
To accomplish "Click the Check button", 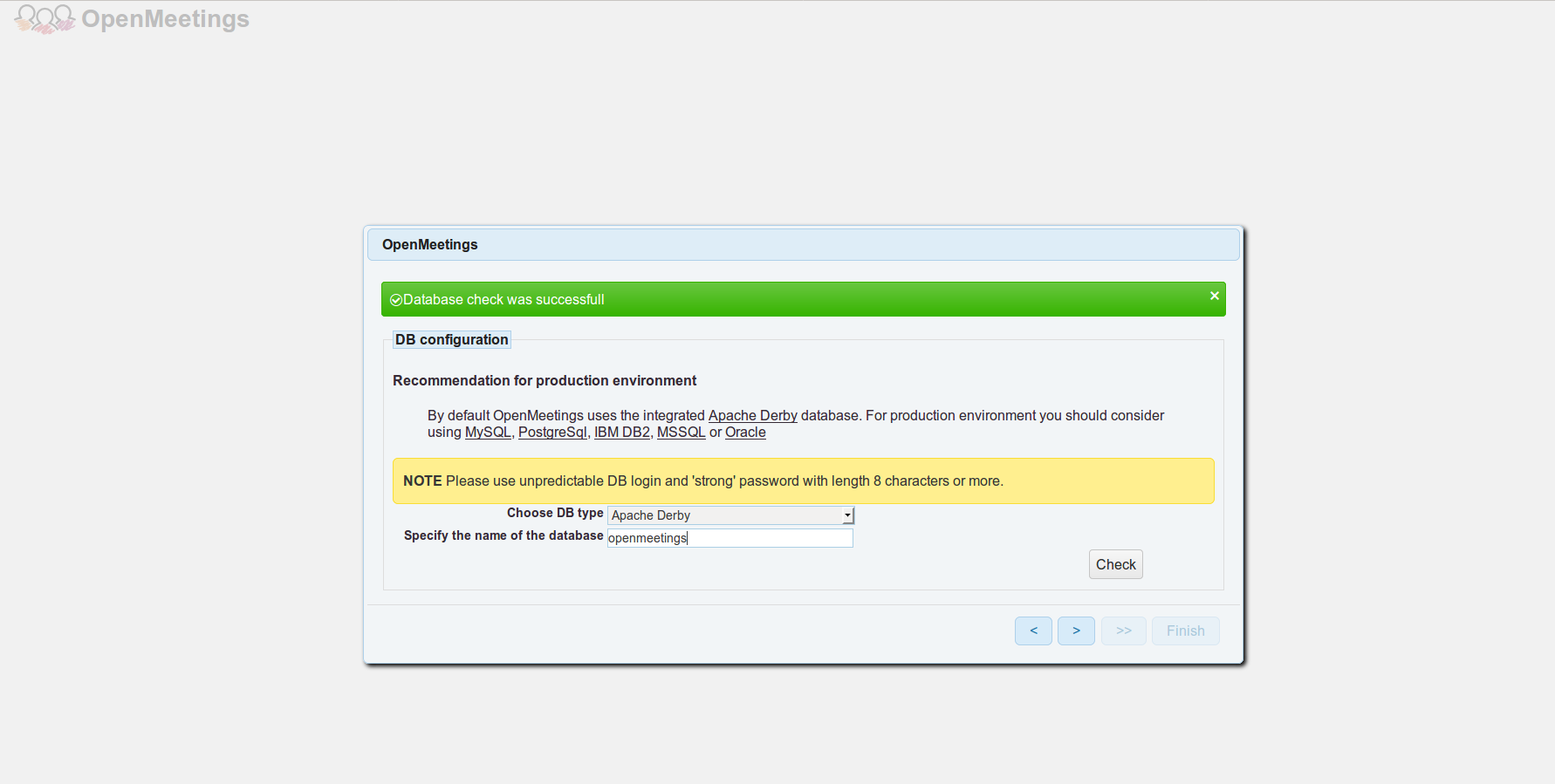I will (1115, 564).
